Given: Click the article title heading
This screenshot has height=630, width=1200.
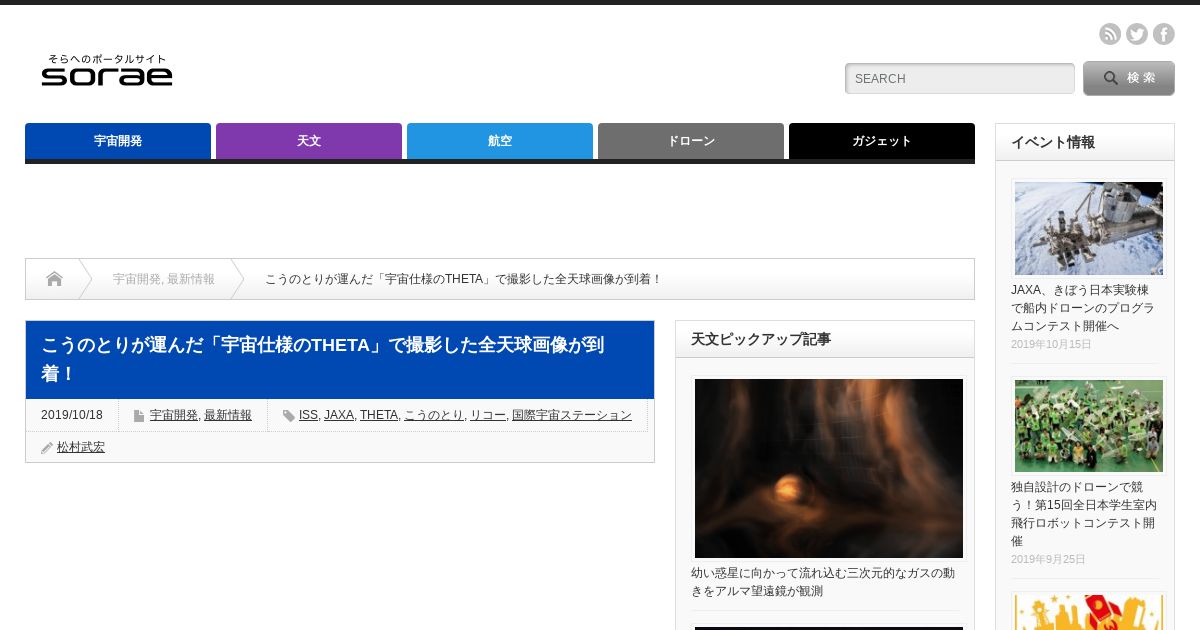Looking at the screenshot, I should (x=322, y=359).
